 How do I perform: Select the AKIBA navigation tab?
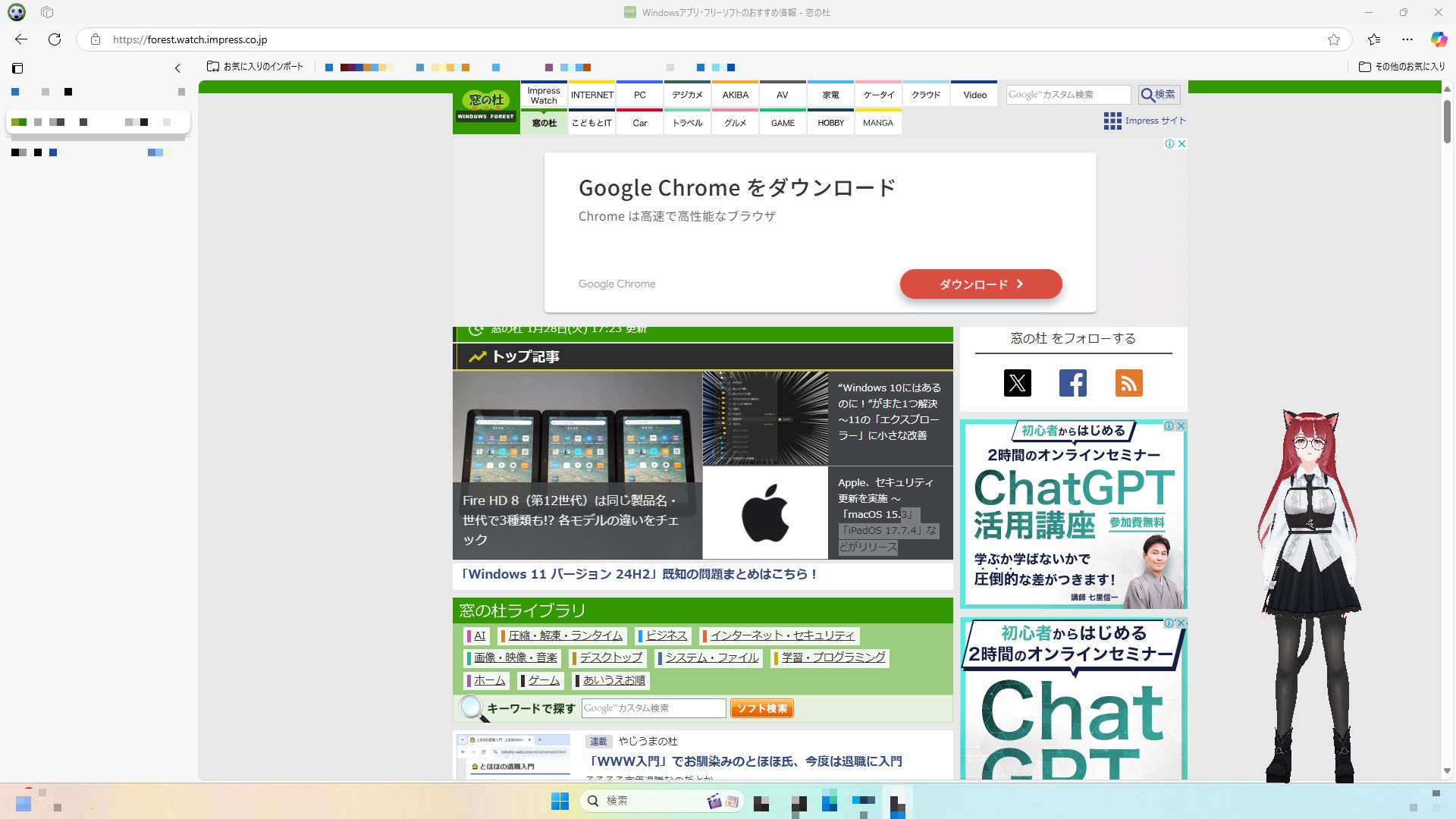tap(735, 95)
